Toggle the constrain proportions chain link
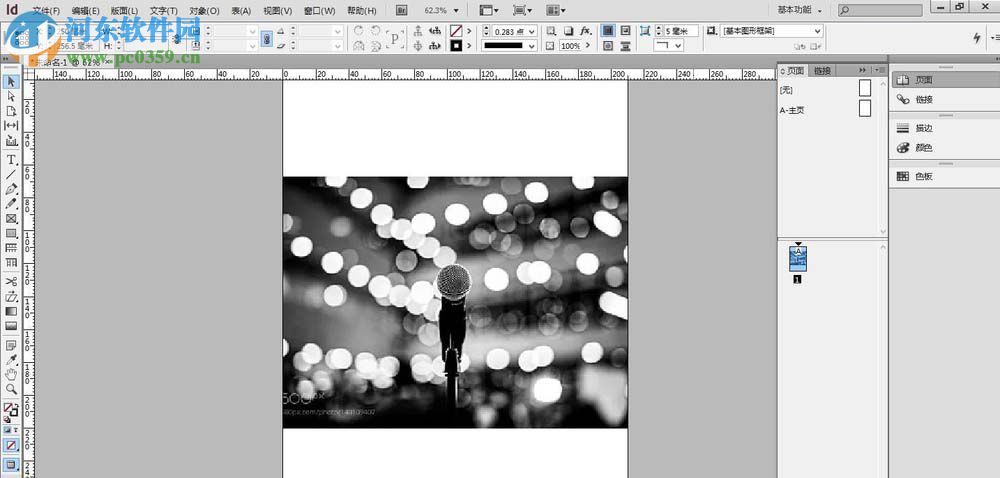The width and height of the screenshot is (1000, 478). (267, 38)
